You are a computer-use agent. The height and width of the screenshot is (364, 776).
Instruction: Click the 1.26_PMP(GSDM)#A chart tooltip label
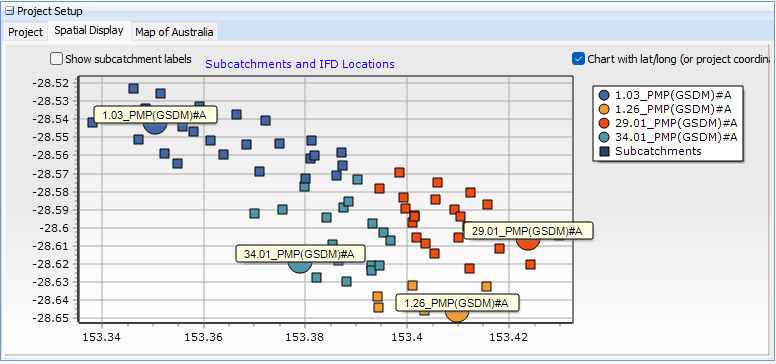[457, 303]
